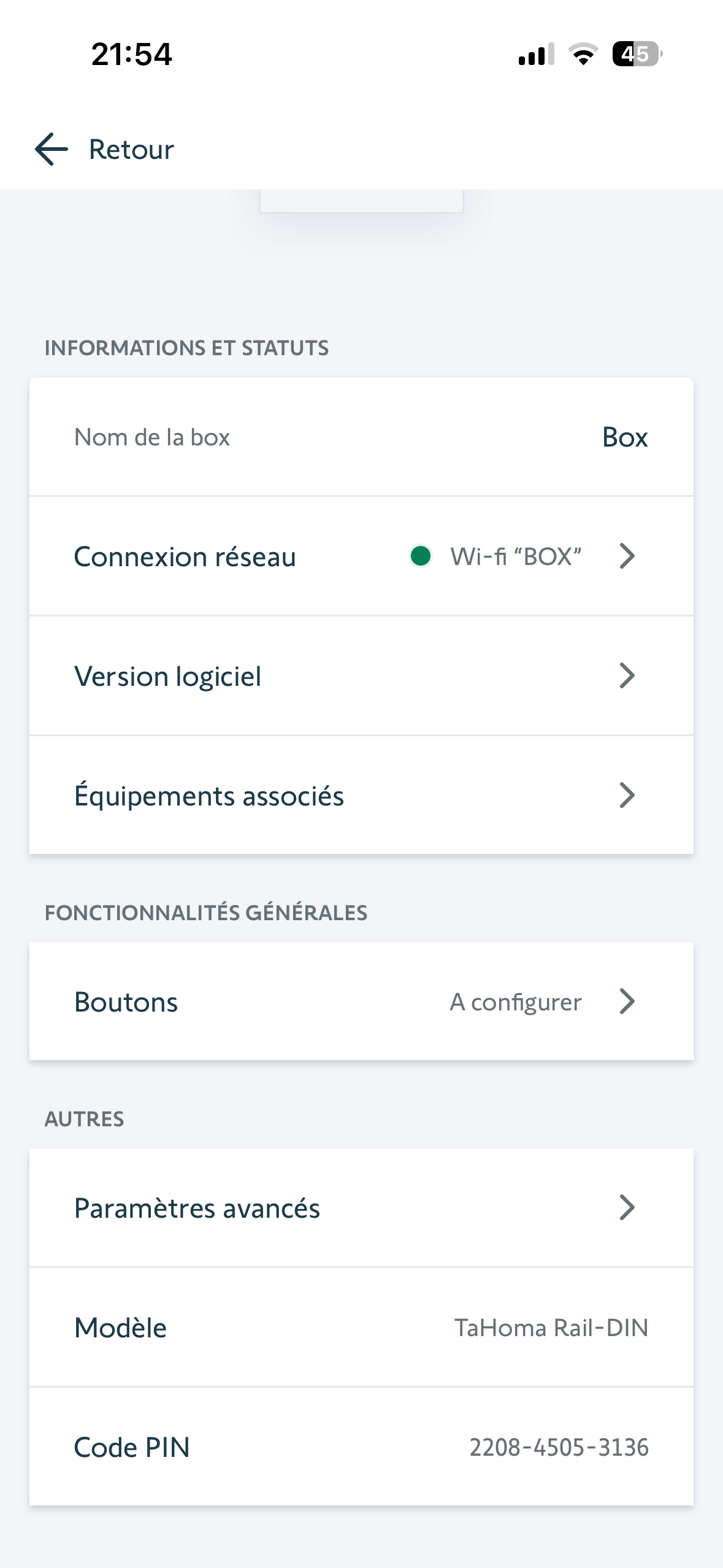Tap the Wi-Fi signal status icon

click(583, 54)
